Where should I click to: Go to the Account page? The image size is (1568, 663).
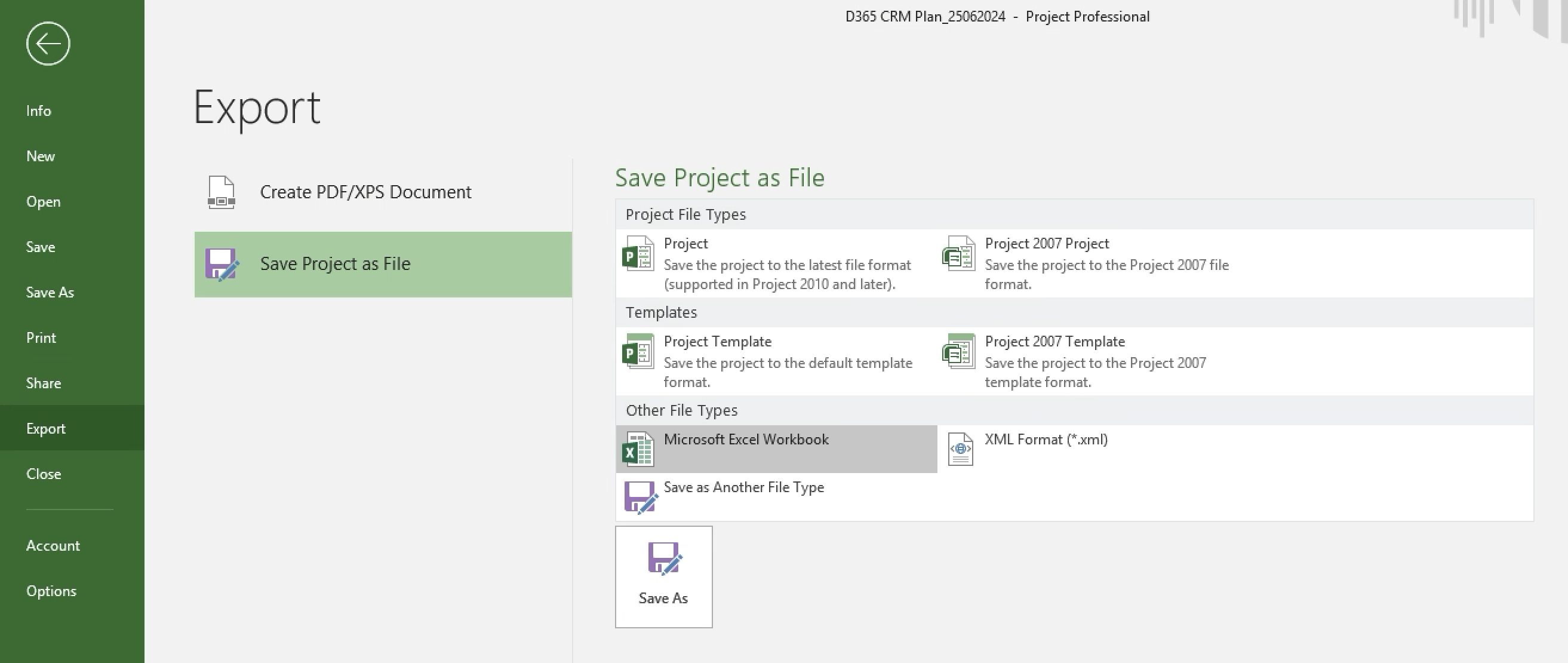coord(53,546)
